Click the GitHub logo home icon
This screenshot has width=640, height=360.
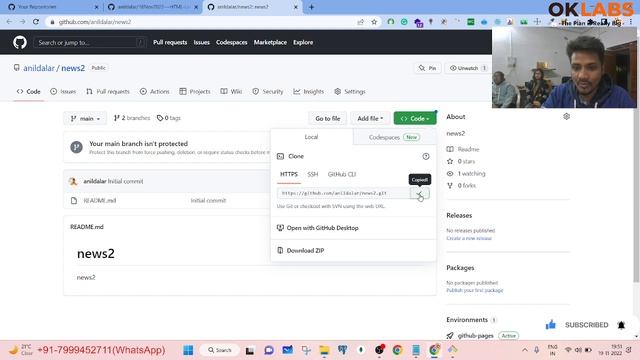20,42
